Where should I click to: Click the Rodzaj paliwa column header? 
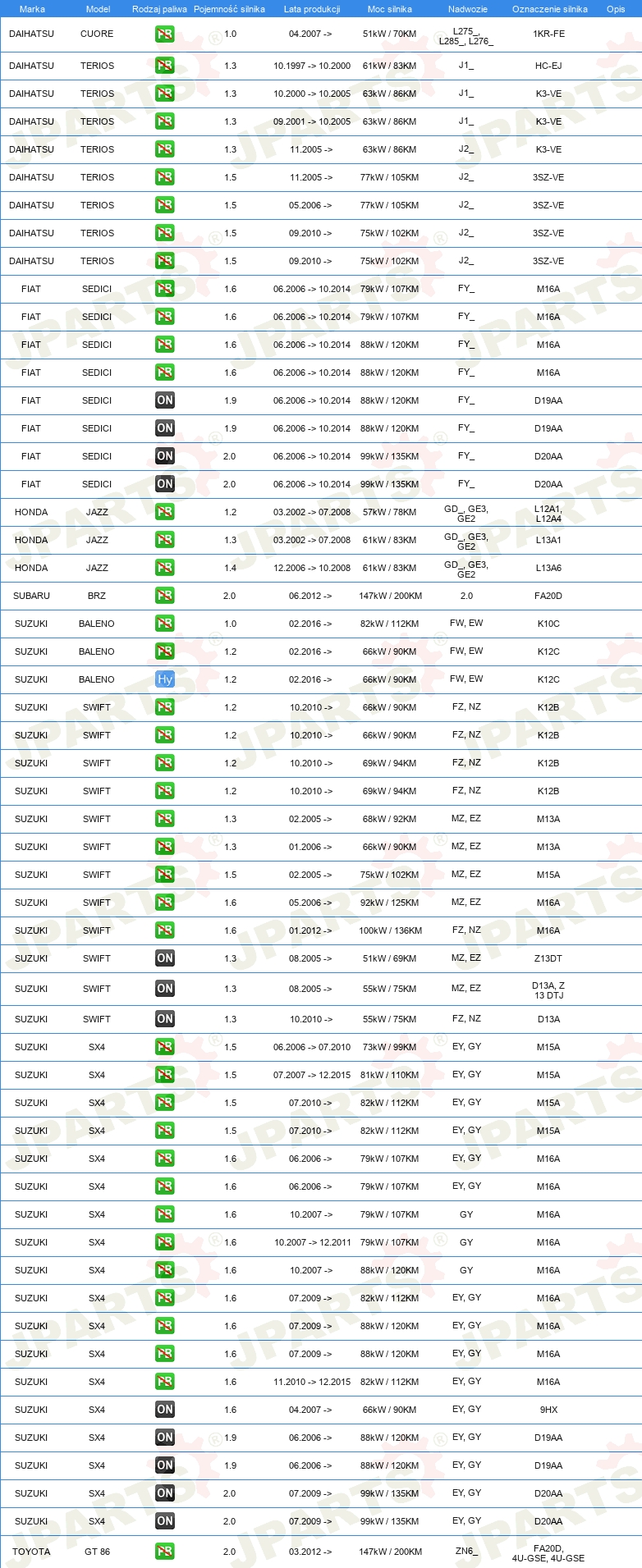point(159,9)
